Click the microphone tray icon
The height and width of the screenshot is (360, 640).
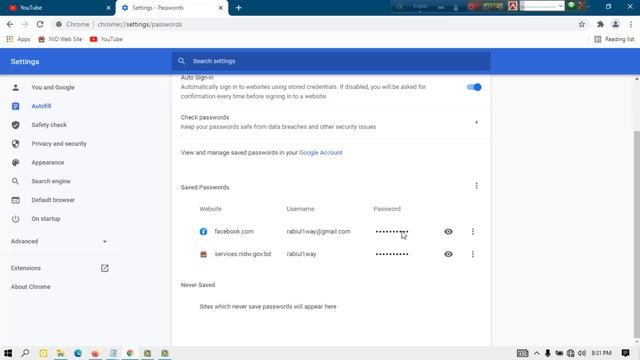pyautogui.click(x=548, y=353)
